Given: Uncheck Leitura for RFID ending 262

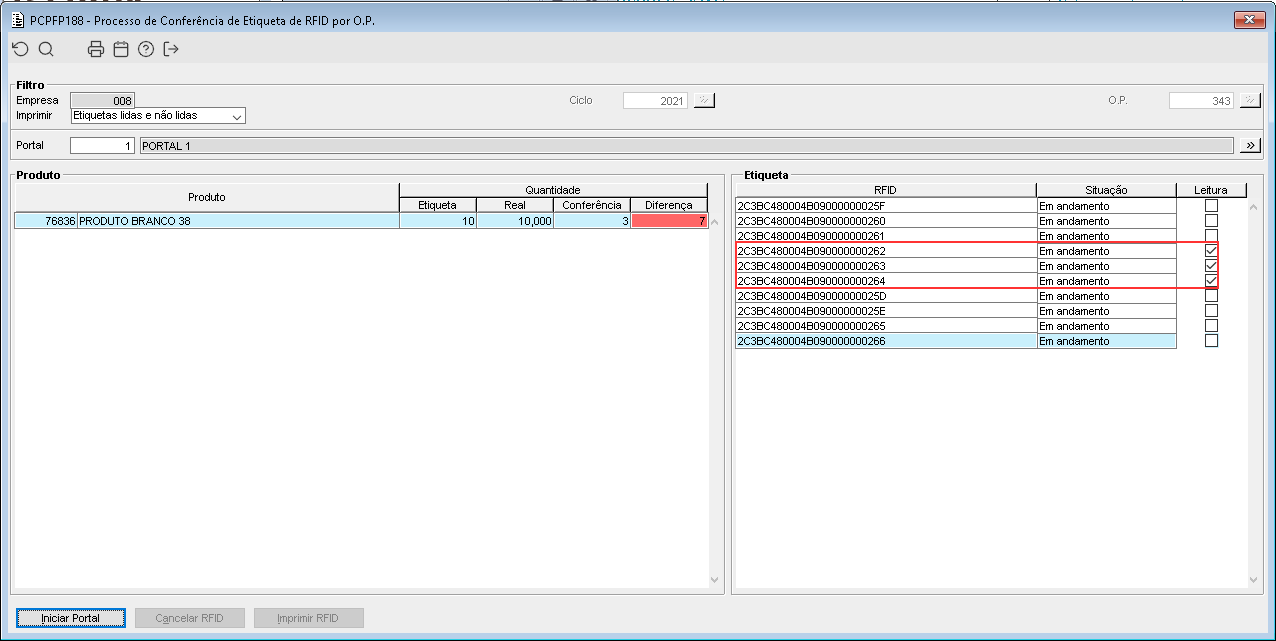Looking at the screenshot, I should pos(1211,251).
